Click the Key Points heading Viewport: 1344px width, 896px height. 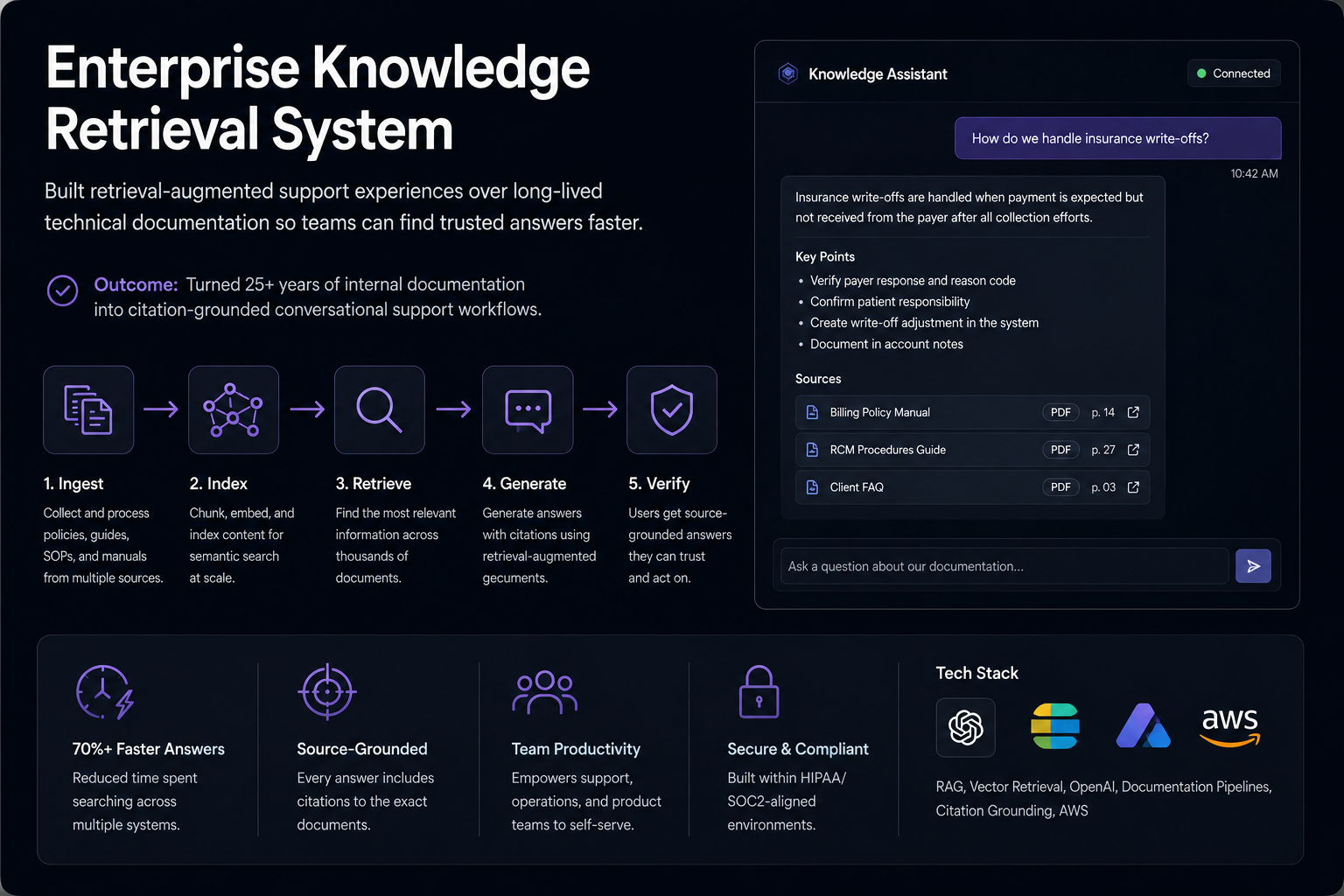tap(825, 256)
